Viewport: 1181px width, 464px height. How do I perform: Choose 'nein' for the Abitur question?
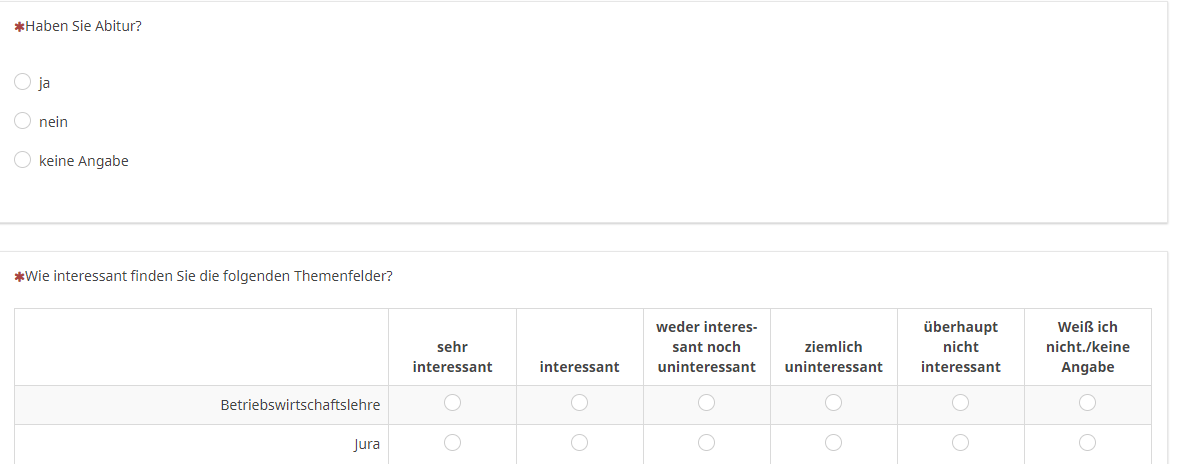click(22, 121)
